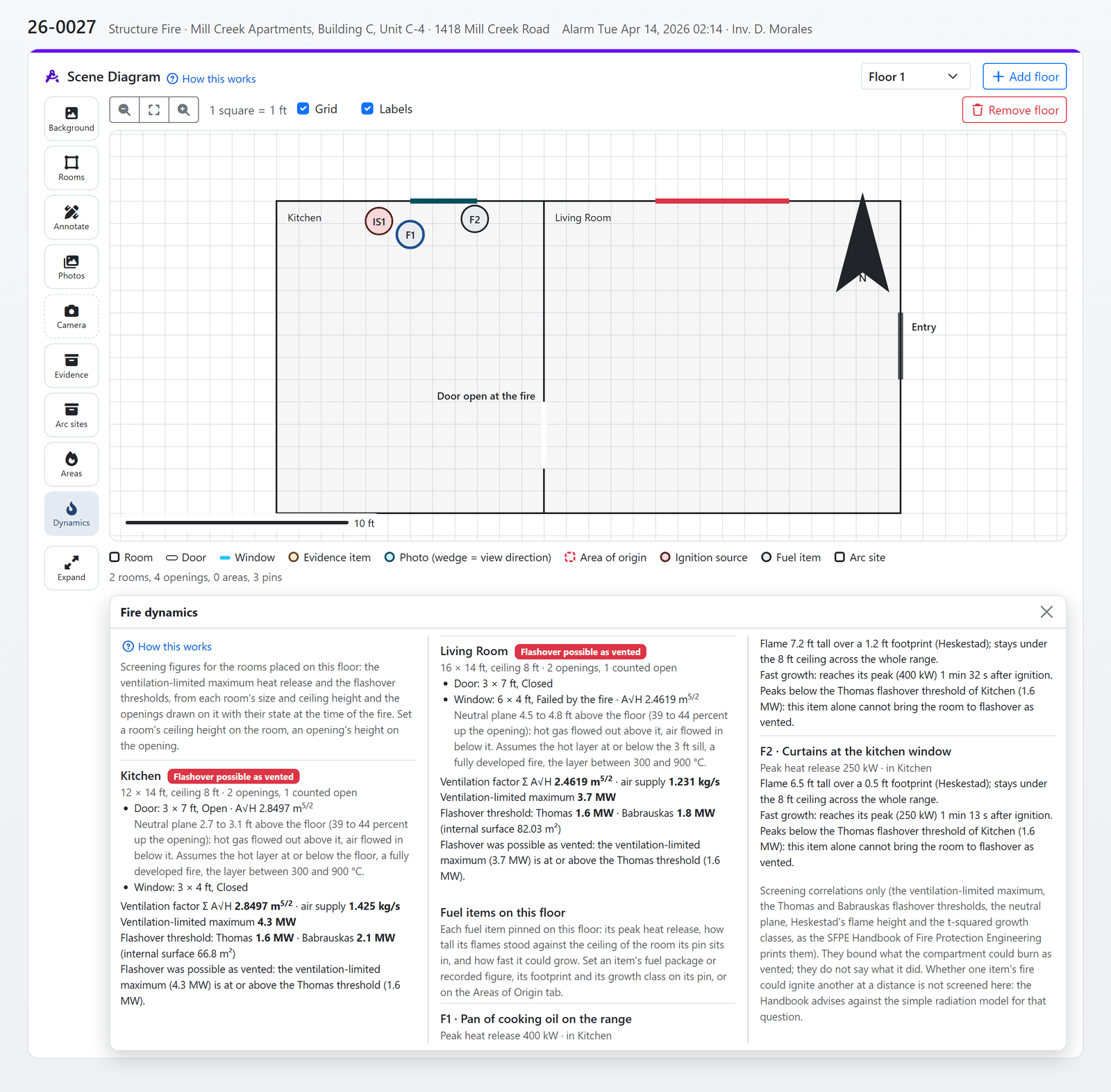The height and width of the screenshot is (1092, 1111).
Task: Click the red Living Room window segment
Action: [722, 201]
